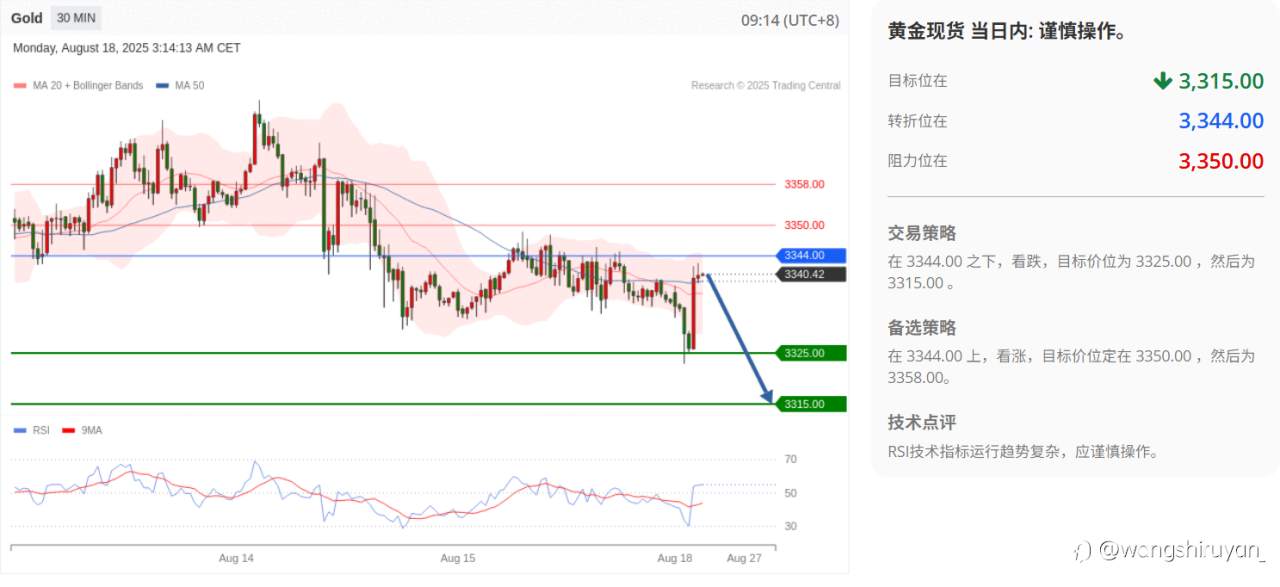
Task: Click the MA 20 pink color marker
Action: 20,86
